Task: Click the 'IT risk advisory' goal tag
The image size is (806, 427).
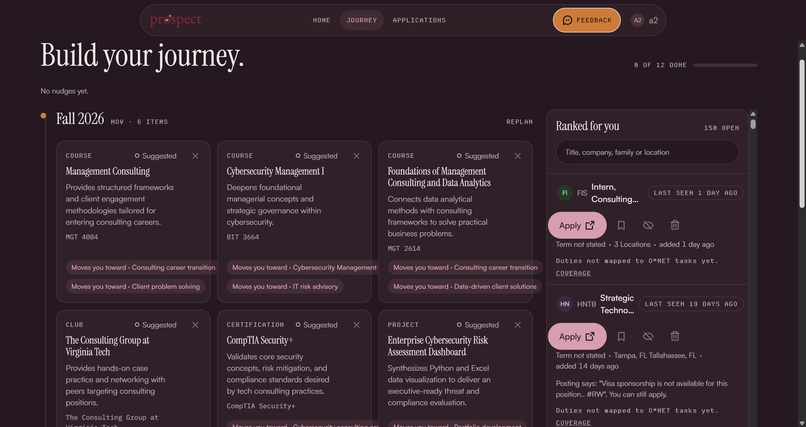Action: (285, 286)
